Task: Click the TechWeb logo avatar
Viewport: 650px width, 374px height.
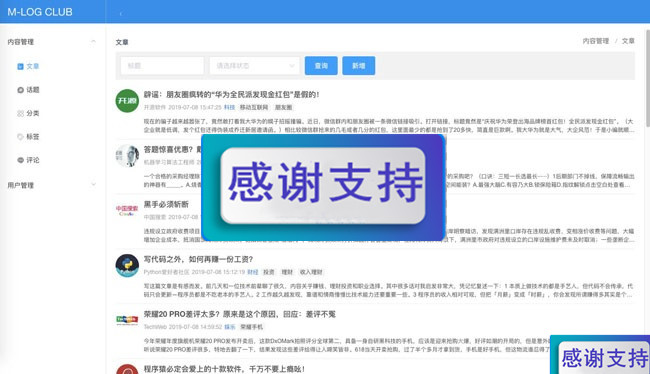Action: point(127,320)
